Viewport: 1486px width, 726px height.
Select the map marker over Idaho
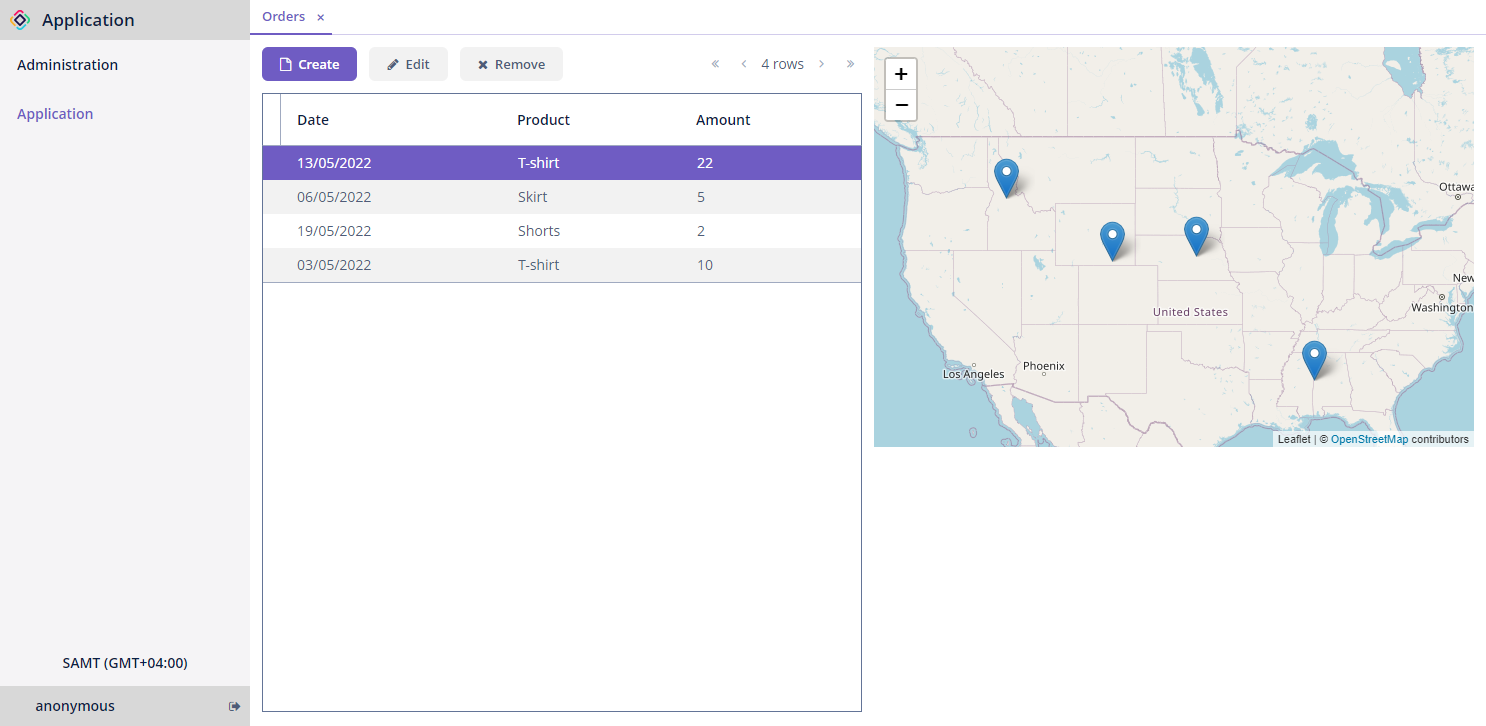coord(1006,177)
